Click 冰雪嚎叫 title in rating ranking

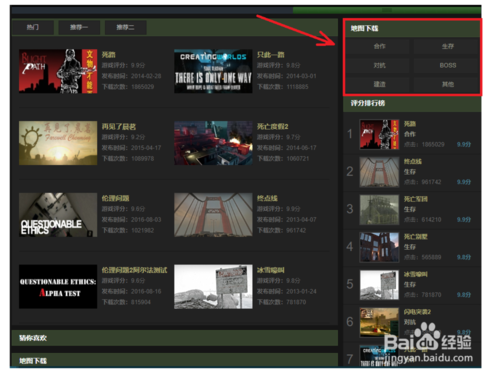tap(416, 274)
